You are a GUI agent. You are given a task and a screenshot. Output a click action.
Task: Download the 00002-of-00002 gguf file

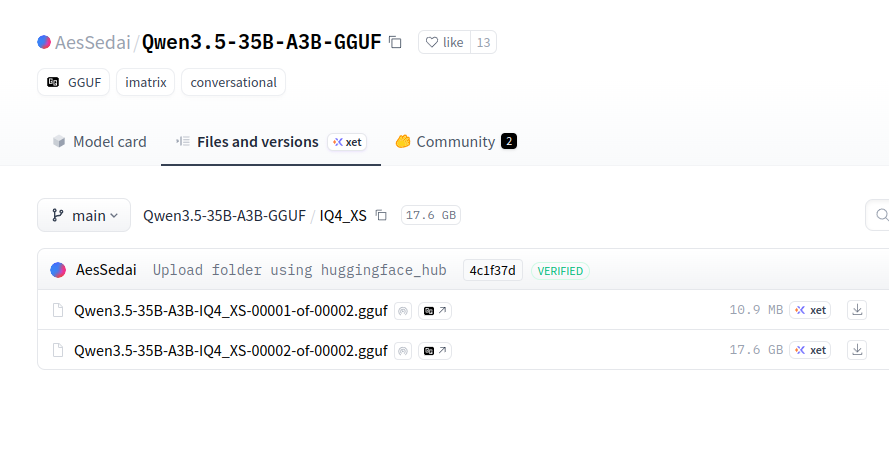tap(857, 350)
